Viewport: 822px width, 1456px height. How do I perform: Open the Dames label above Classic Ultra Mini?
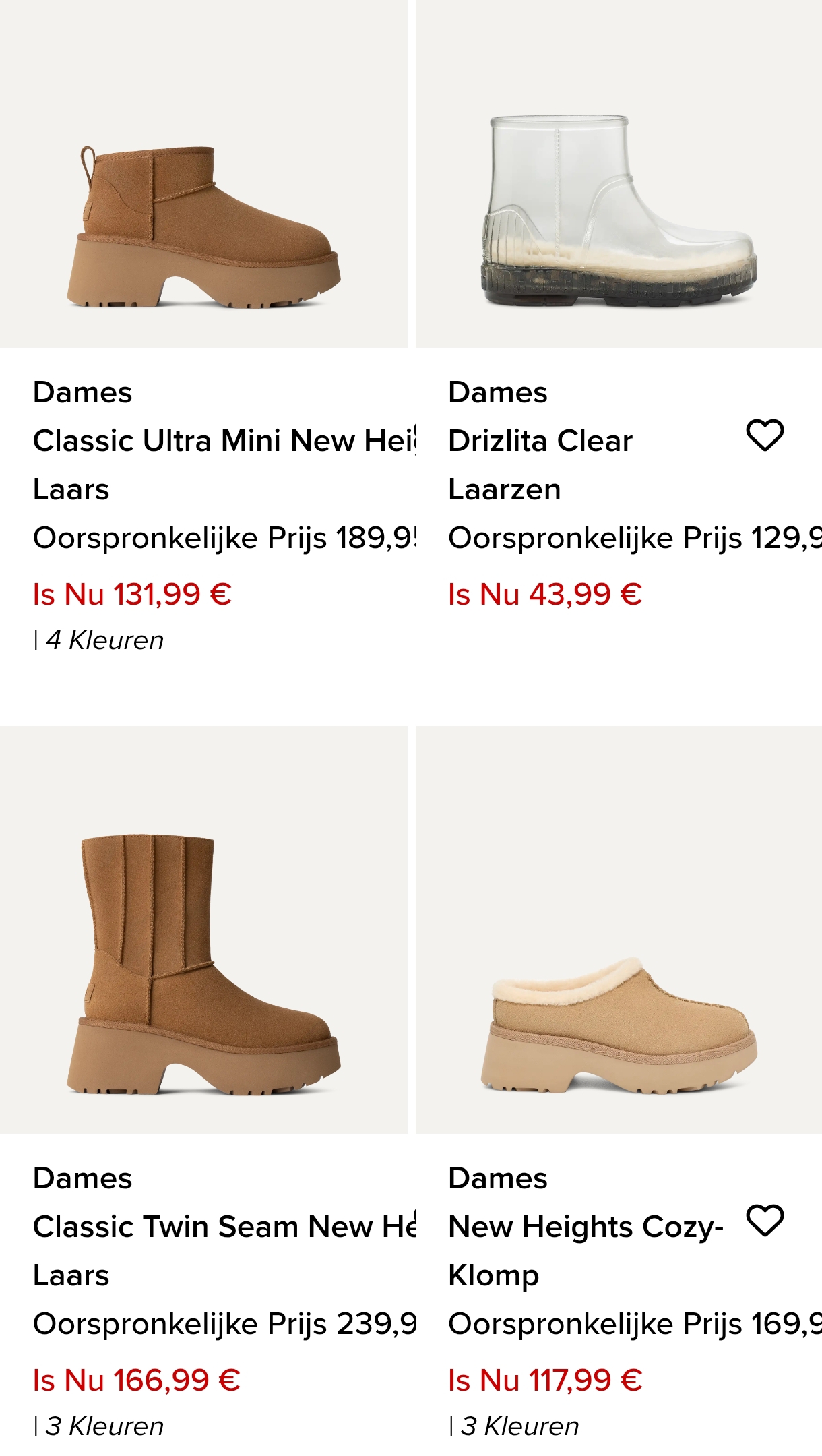82,391
